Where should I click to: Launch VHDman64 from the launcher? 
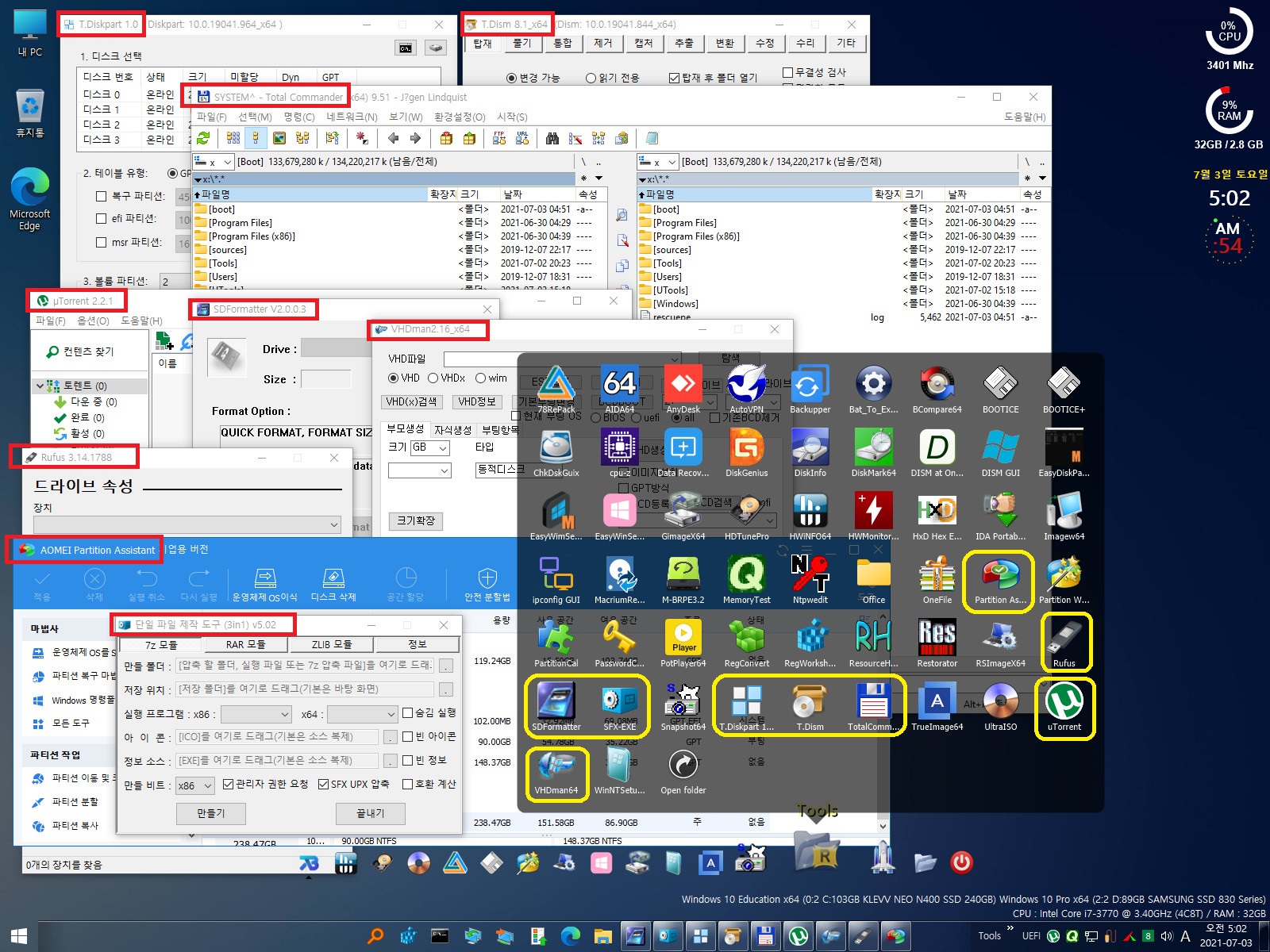[x=556, y=770]
